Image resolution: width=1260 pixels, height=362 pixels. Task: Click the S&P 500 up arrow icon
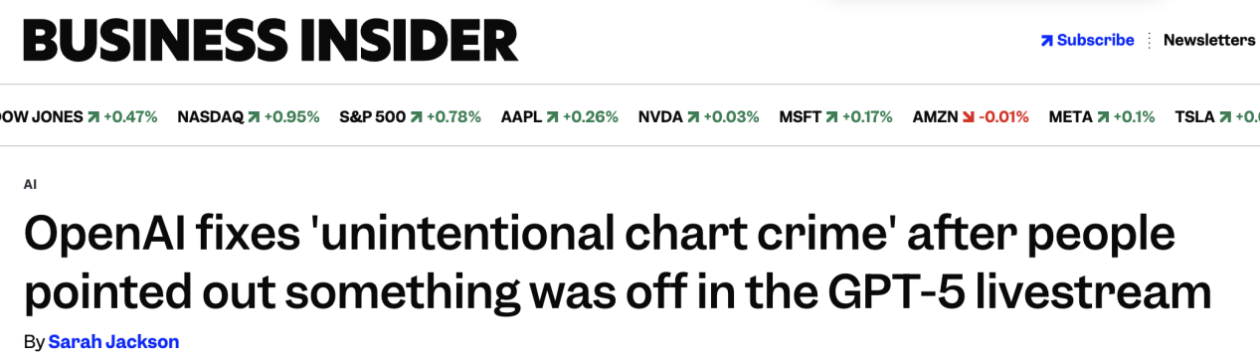[416, 117]
